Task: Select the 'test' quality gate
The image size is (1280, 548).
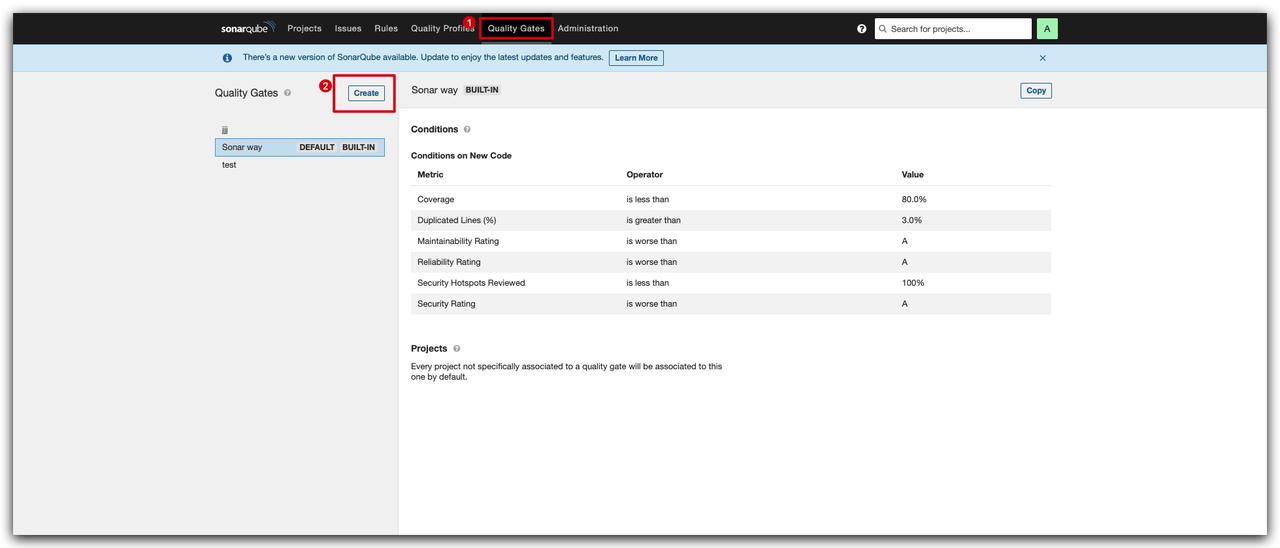Action: (229, 165)
